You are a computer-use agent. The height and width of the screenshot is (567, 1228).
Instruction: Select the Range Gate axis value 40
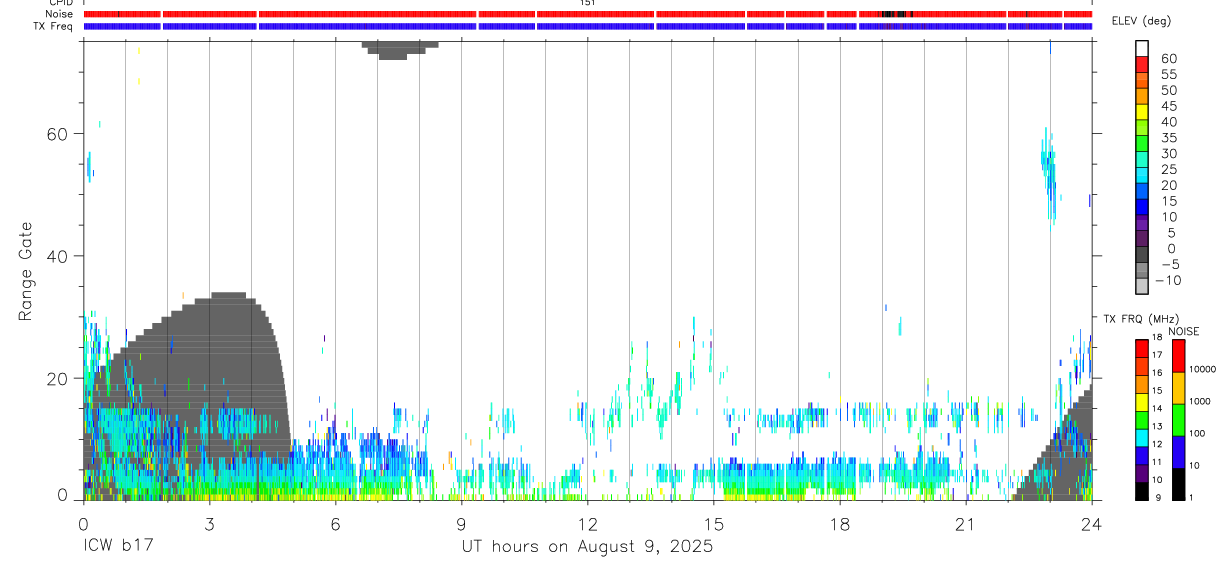[58, 256]
